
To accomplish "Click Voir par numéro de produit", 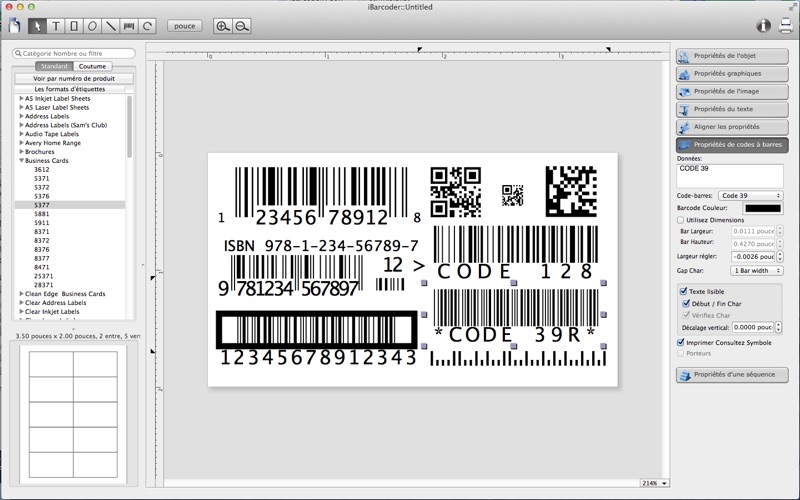I will (74, 79).
